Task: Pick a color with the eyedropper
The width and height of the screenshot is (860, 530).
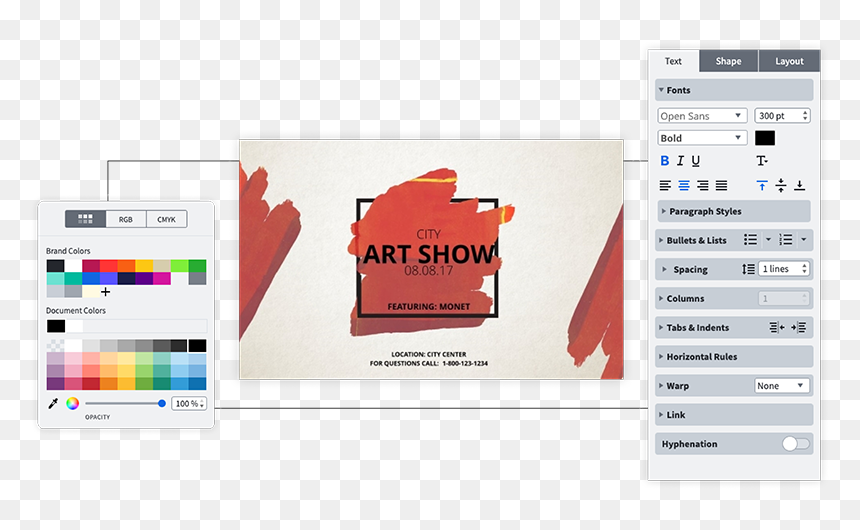Action: tap(53, 404)
